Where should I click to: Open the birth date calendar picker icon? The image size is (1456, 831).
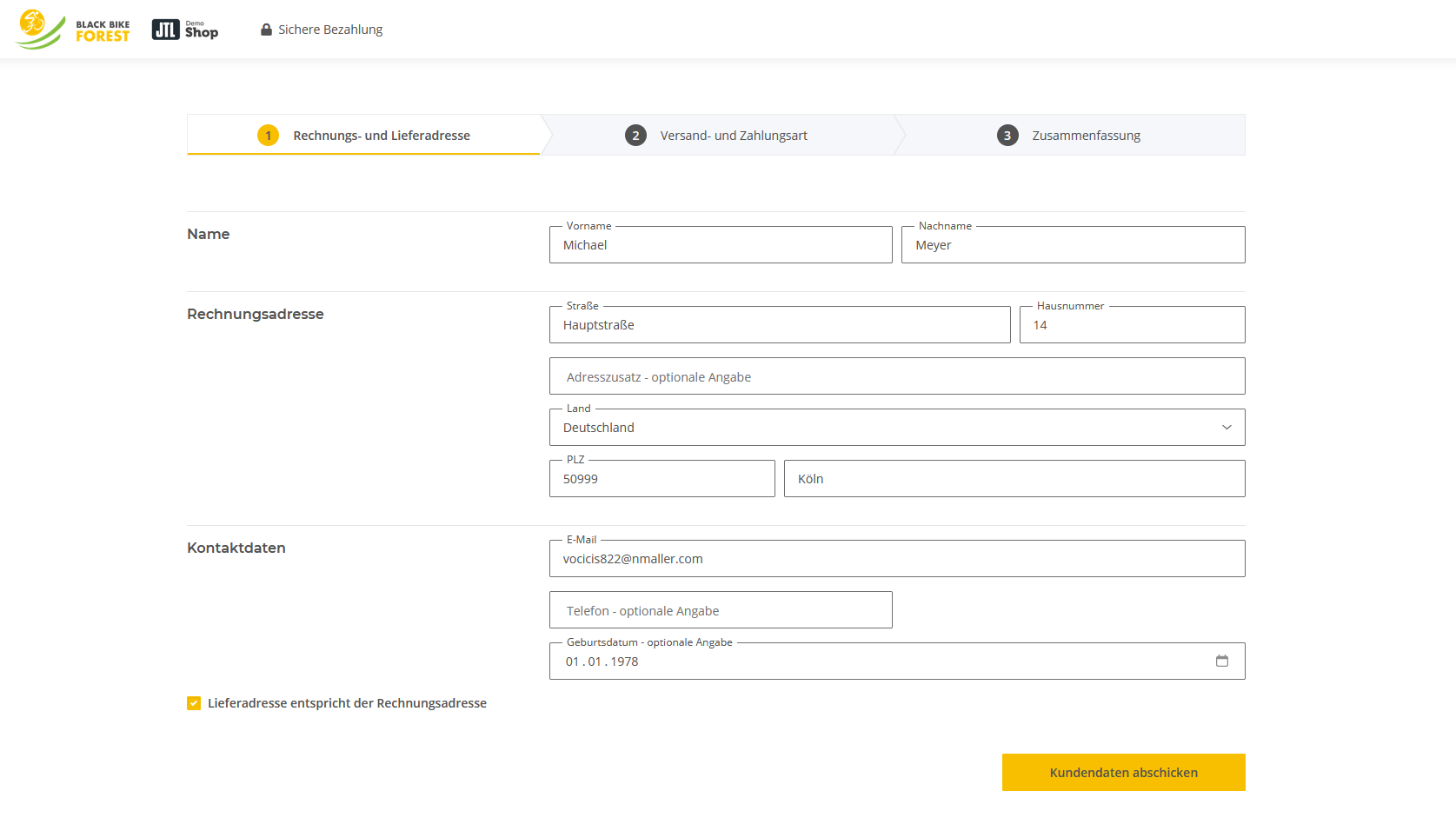(1221, 661)
